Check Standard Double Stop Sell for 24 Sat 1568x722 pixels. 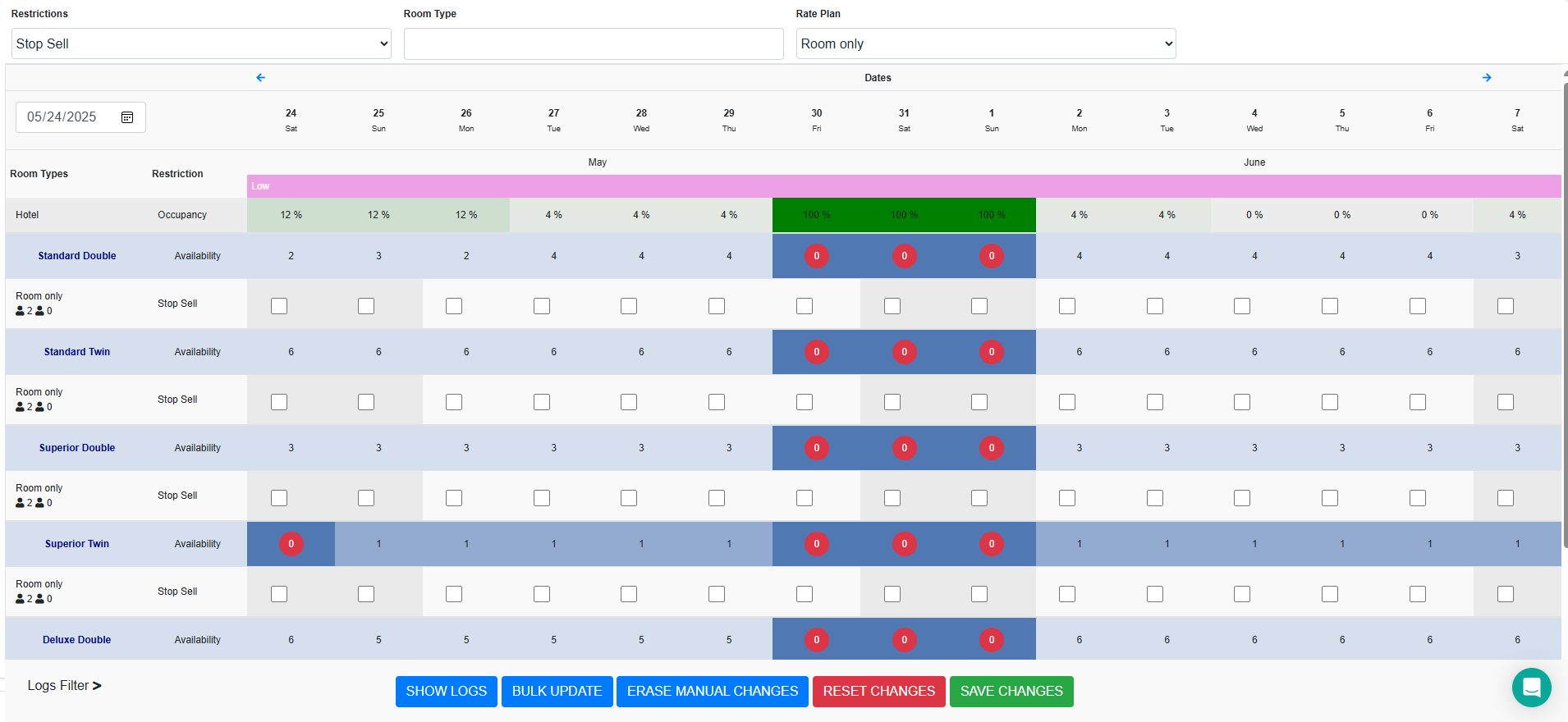click(x=279, y=306)
